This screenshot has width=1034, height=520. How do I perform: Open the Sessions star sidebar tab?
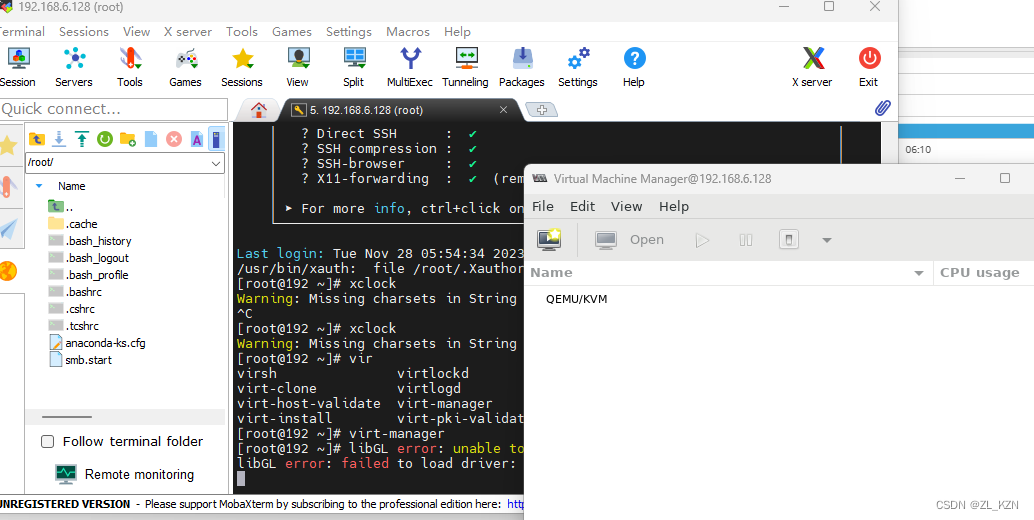point(9,146)
